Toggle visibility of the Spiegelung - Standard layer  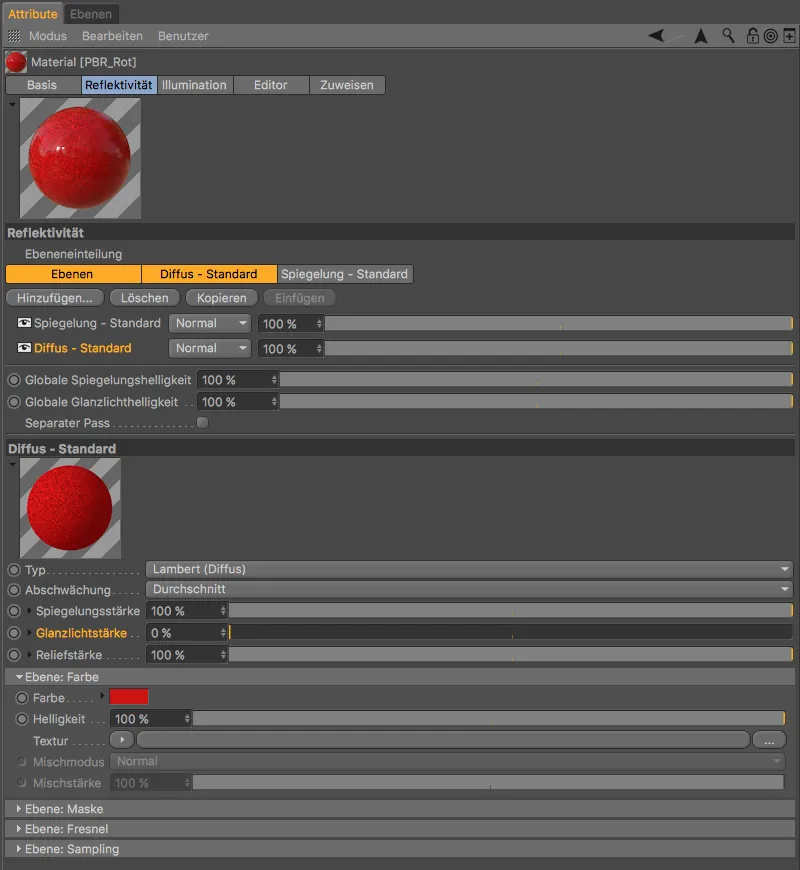(x=24, y=322)
